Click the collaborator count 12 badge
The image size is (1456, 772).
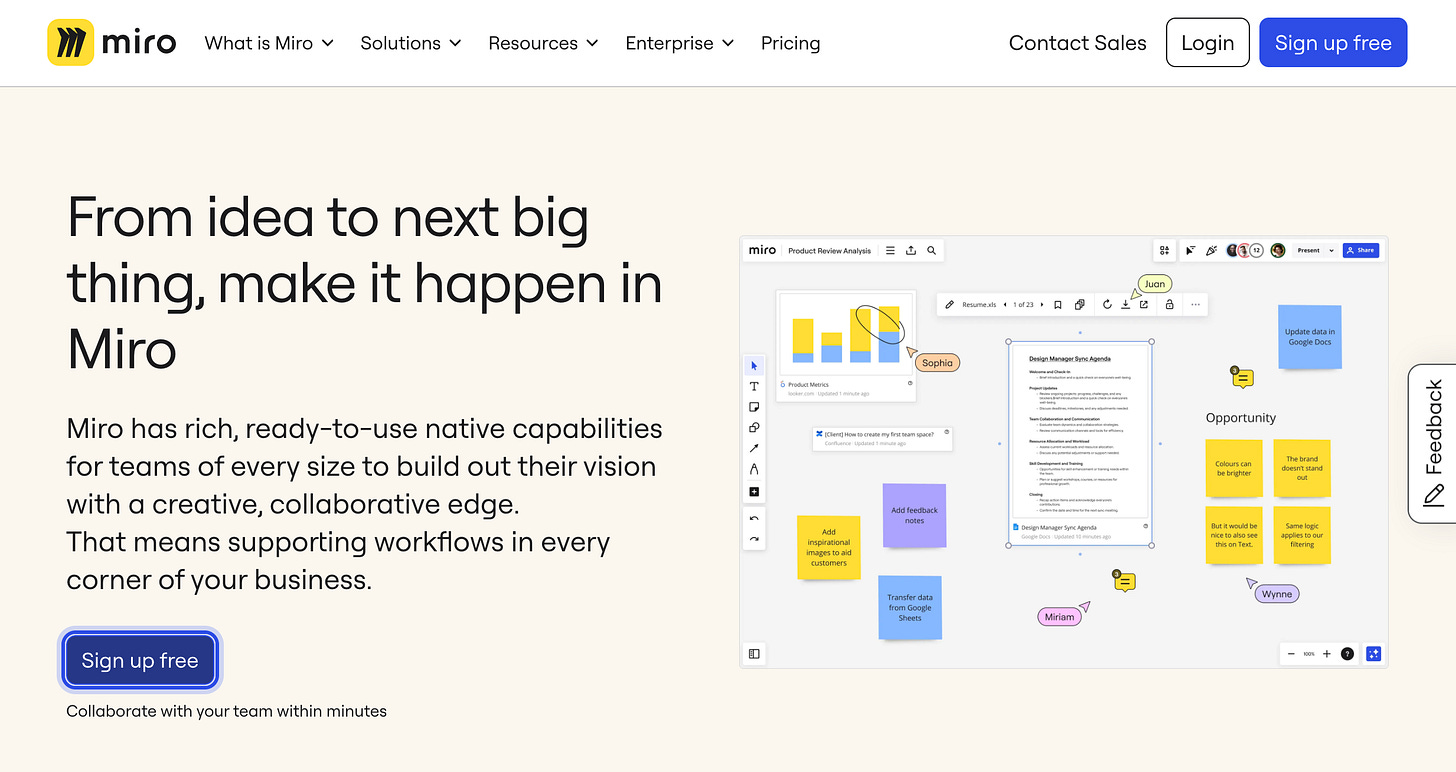(1256, 250)
